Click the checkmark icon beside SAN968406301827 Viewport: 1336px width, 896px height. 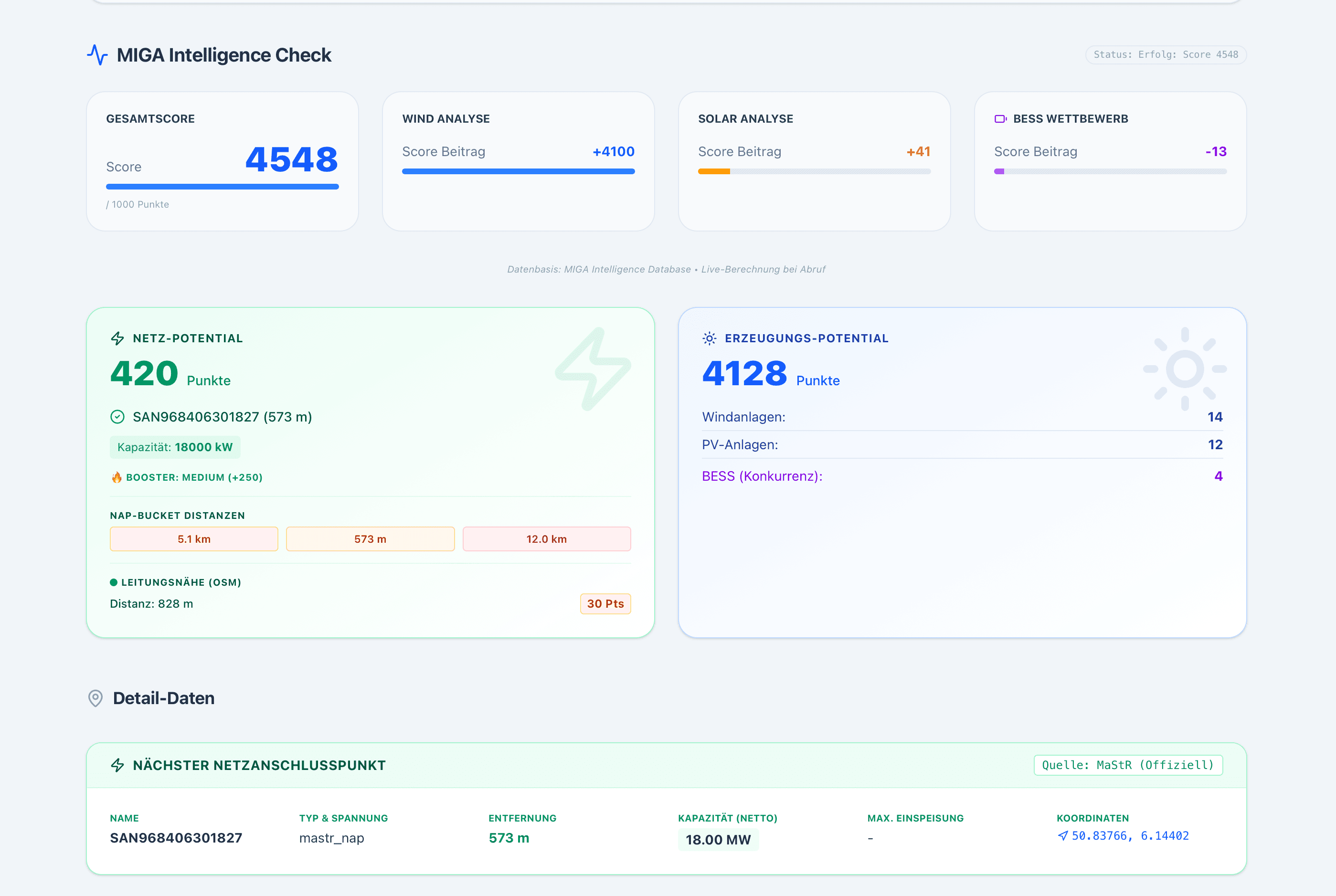click(x=118, y=417)
